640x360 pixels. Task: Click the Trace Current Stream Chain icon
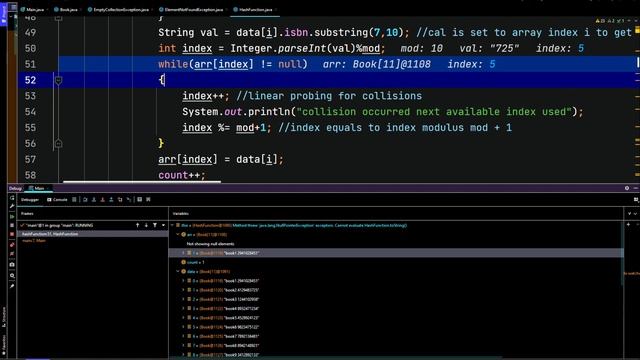point(148,200)
